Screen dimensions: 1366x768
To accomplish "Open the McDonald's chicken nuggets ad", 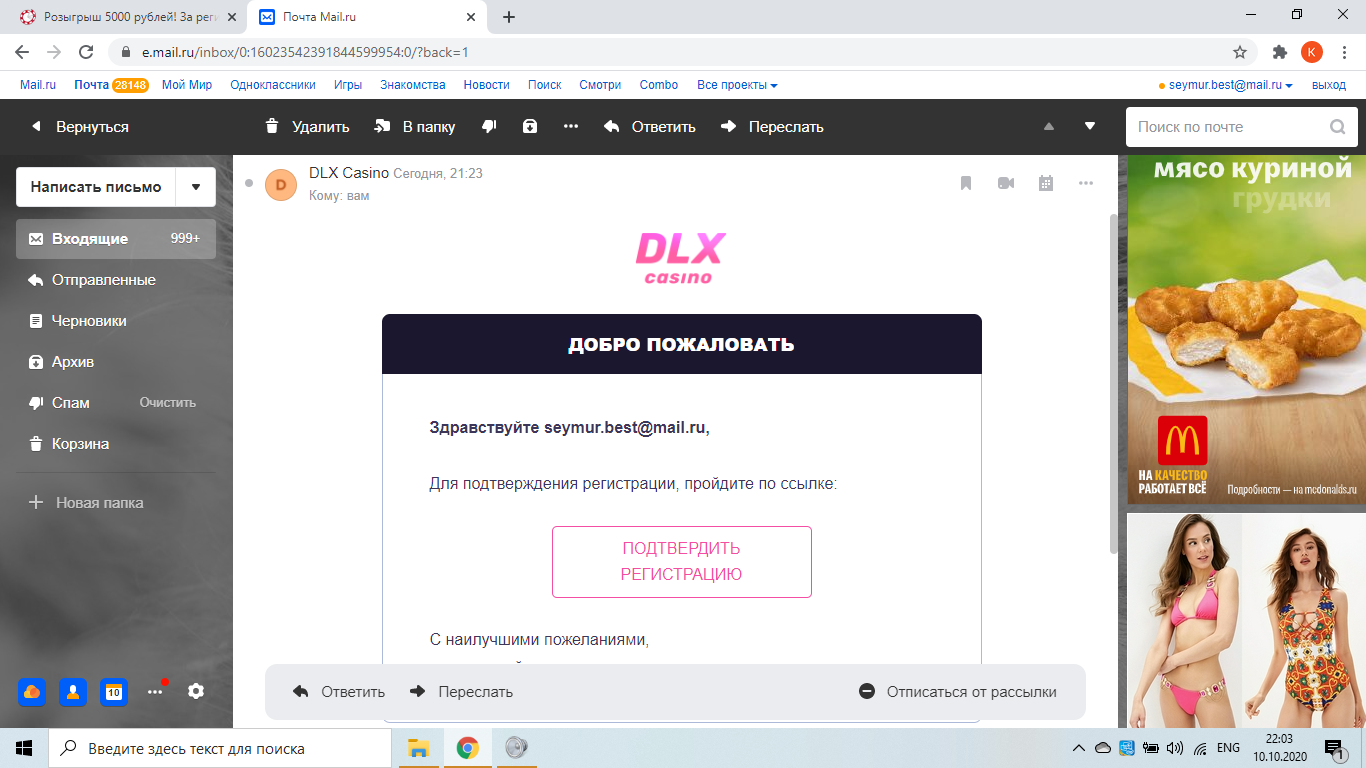I will pyautogui.click(x=1246, y=330).
